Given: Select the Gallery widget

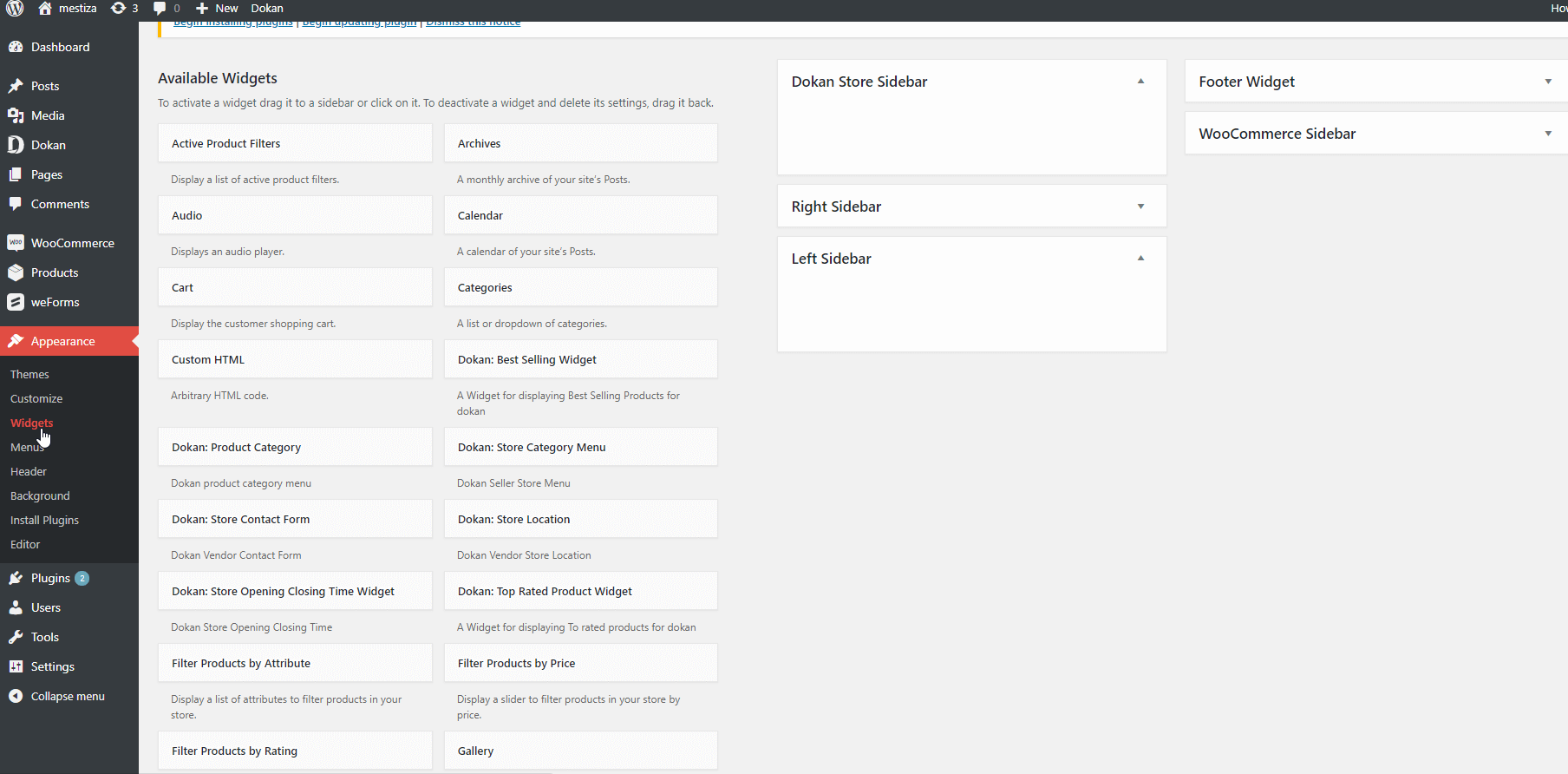Looking at the screenshot, I should pos(581,751).
